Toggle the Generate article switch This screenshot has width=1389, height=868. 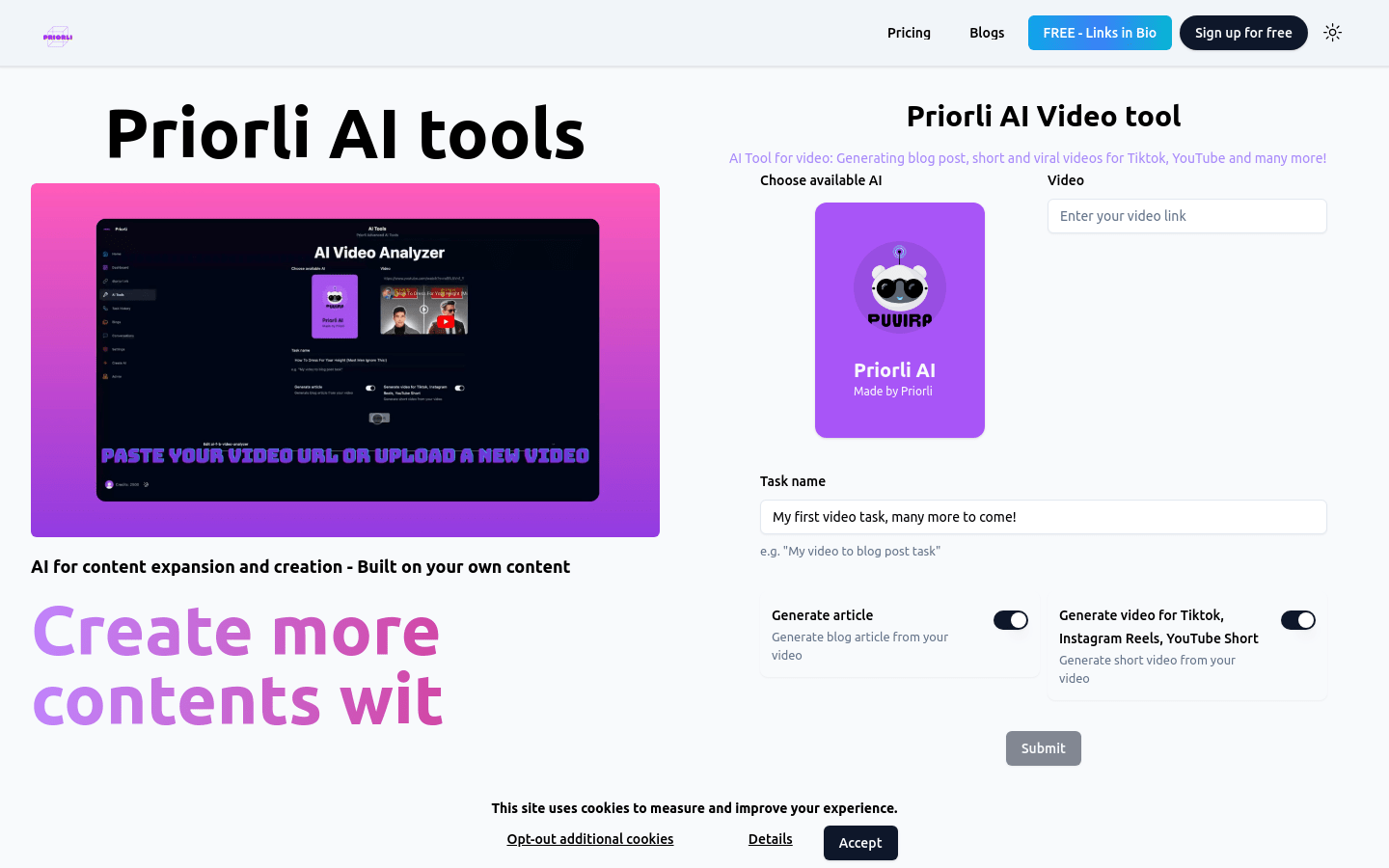(1011, 620)
